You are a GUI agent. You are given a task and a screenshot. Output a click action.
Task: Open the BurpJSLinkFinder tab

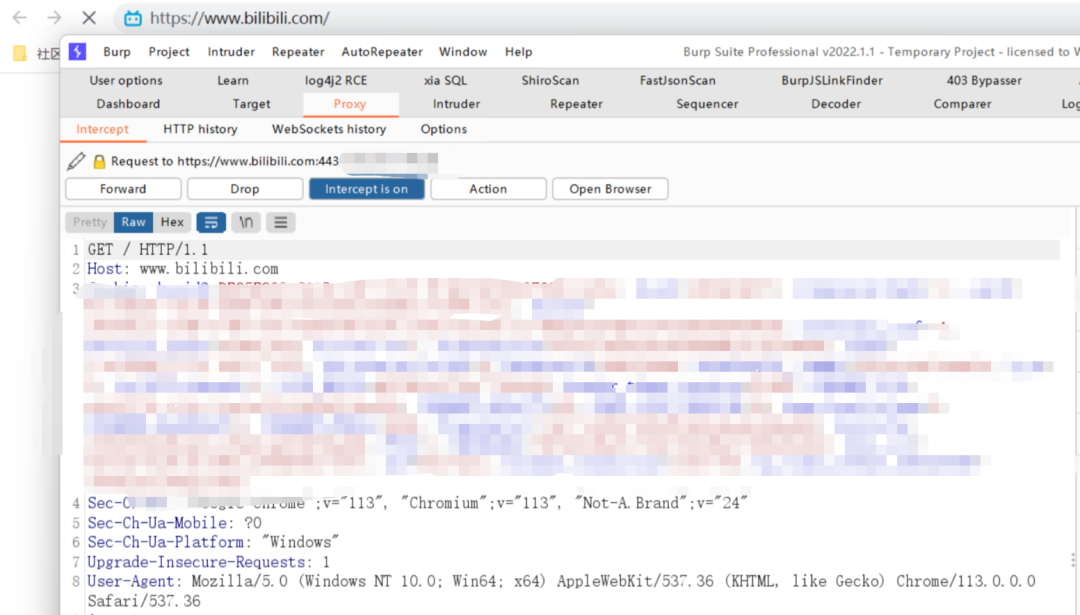(x=832, y=81)
